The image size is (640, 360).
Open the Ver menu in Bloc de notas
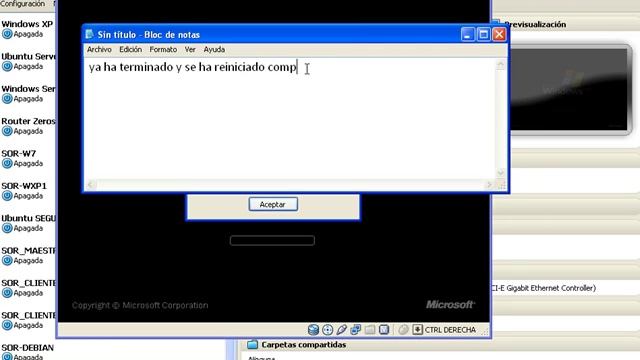coord(190,49)
